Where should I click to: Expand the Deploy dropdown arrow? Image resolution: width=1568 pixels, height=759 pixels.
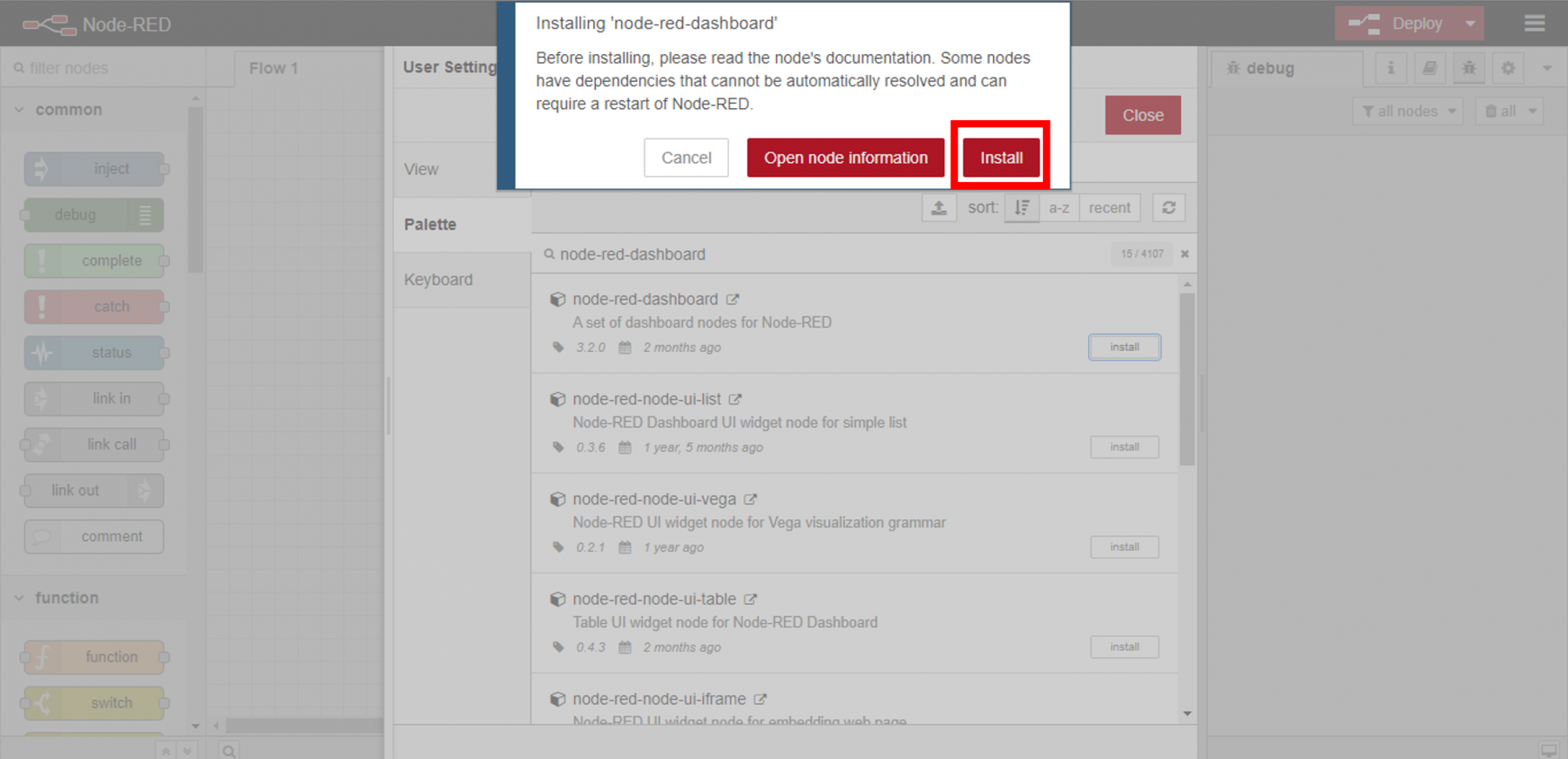point(1470,24)
